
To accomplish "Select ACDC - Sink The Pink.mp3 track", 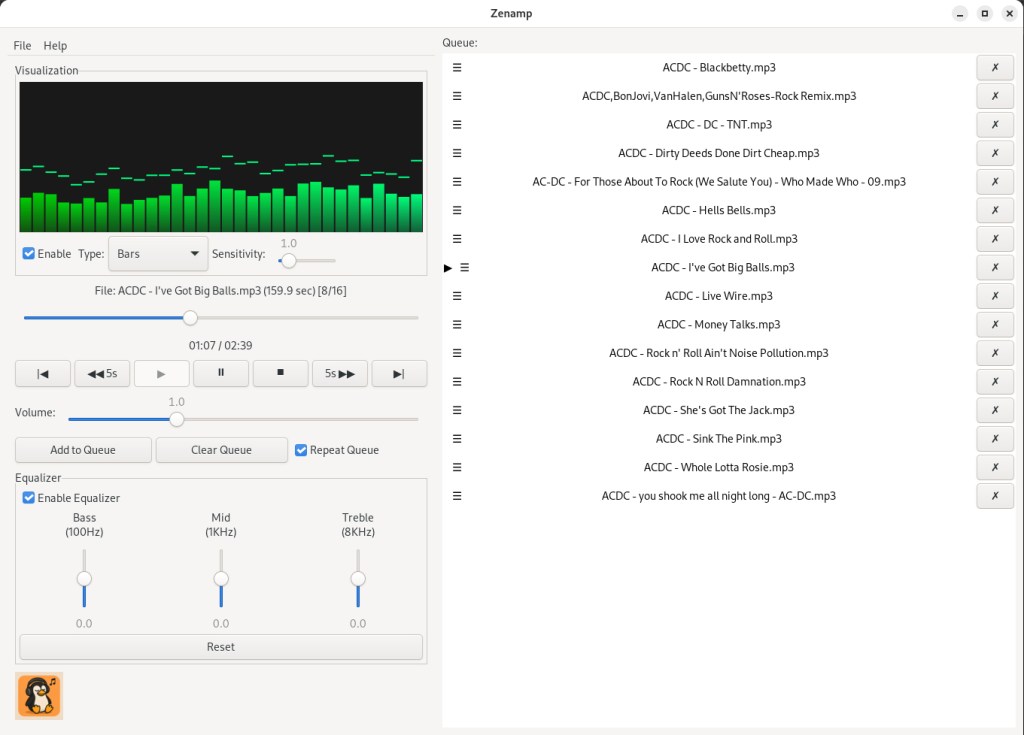I will [x=719, y=438].
